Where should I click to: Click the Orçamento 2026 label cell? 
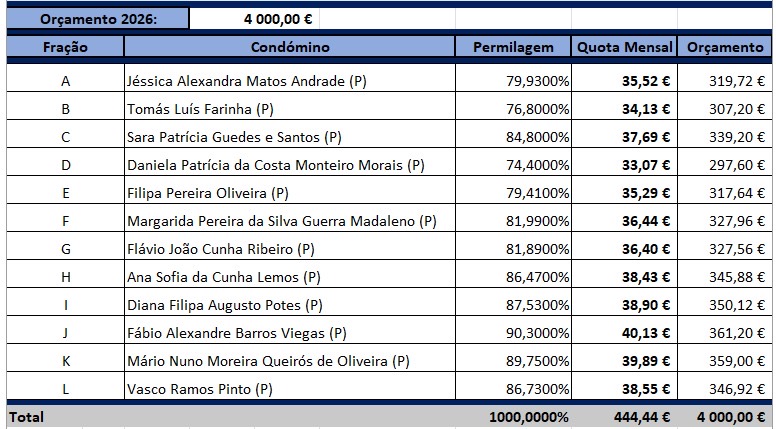97,19
